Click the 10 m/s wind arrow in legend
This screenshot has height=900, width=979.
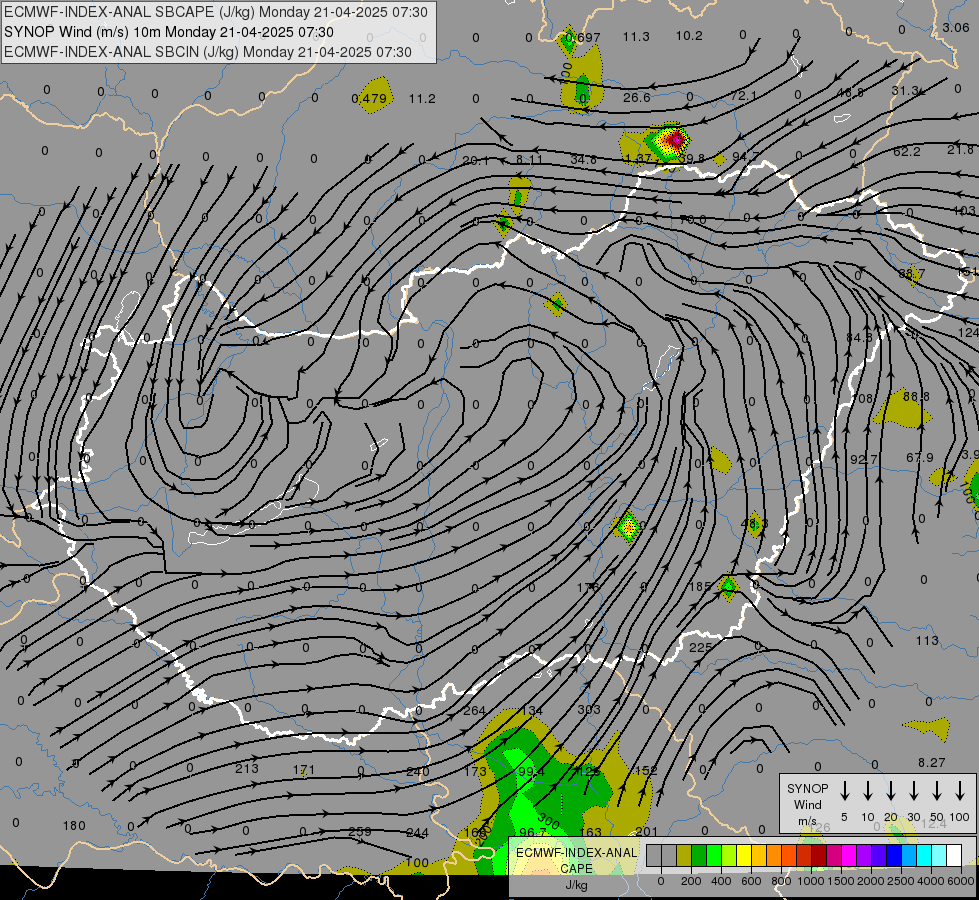(x=868, y=791)
